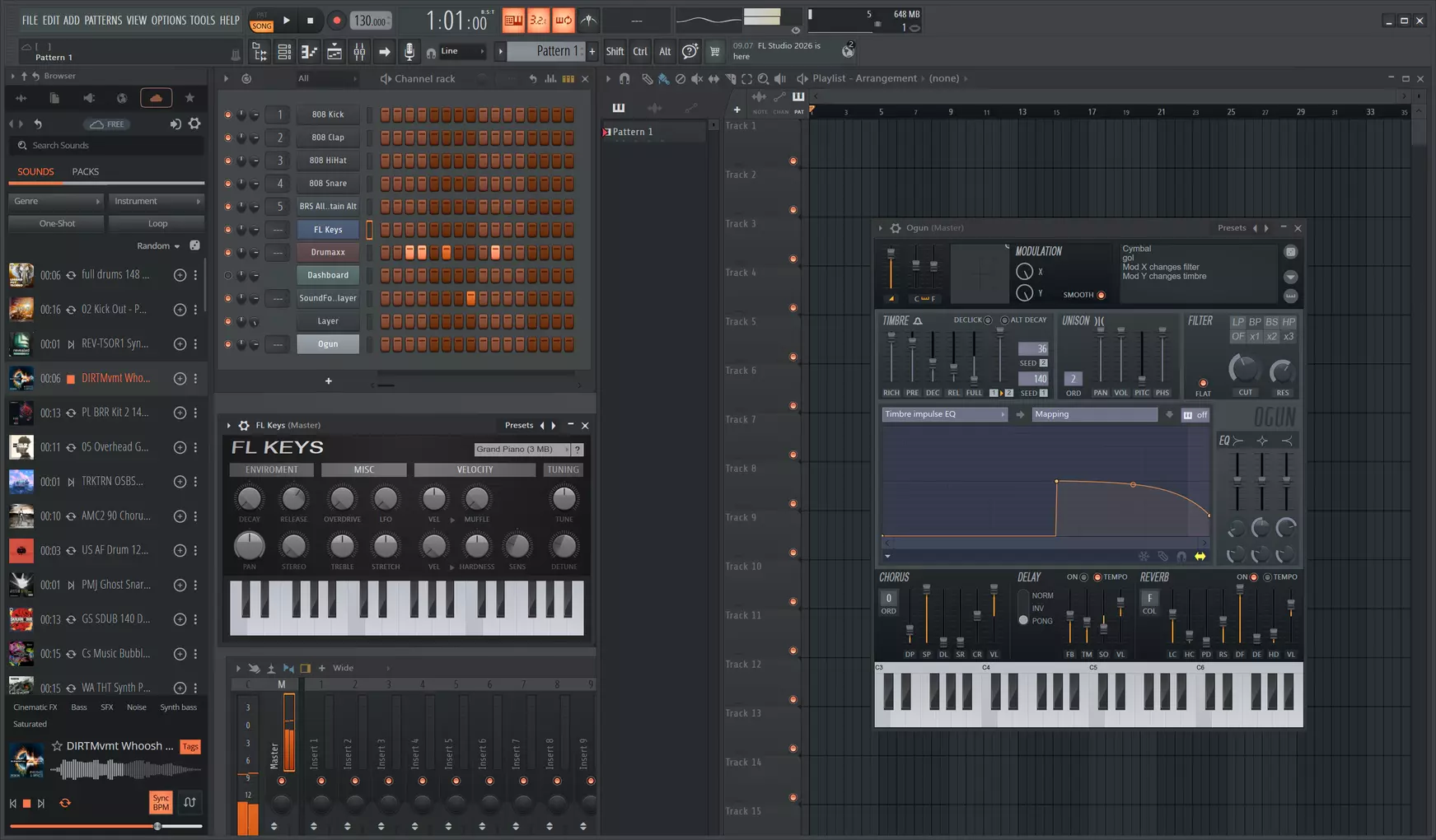Open the OPTIONS menu
Screen dimensions: 1436x840
(x=168, y=20)
